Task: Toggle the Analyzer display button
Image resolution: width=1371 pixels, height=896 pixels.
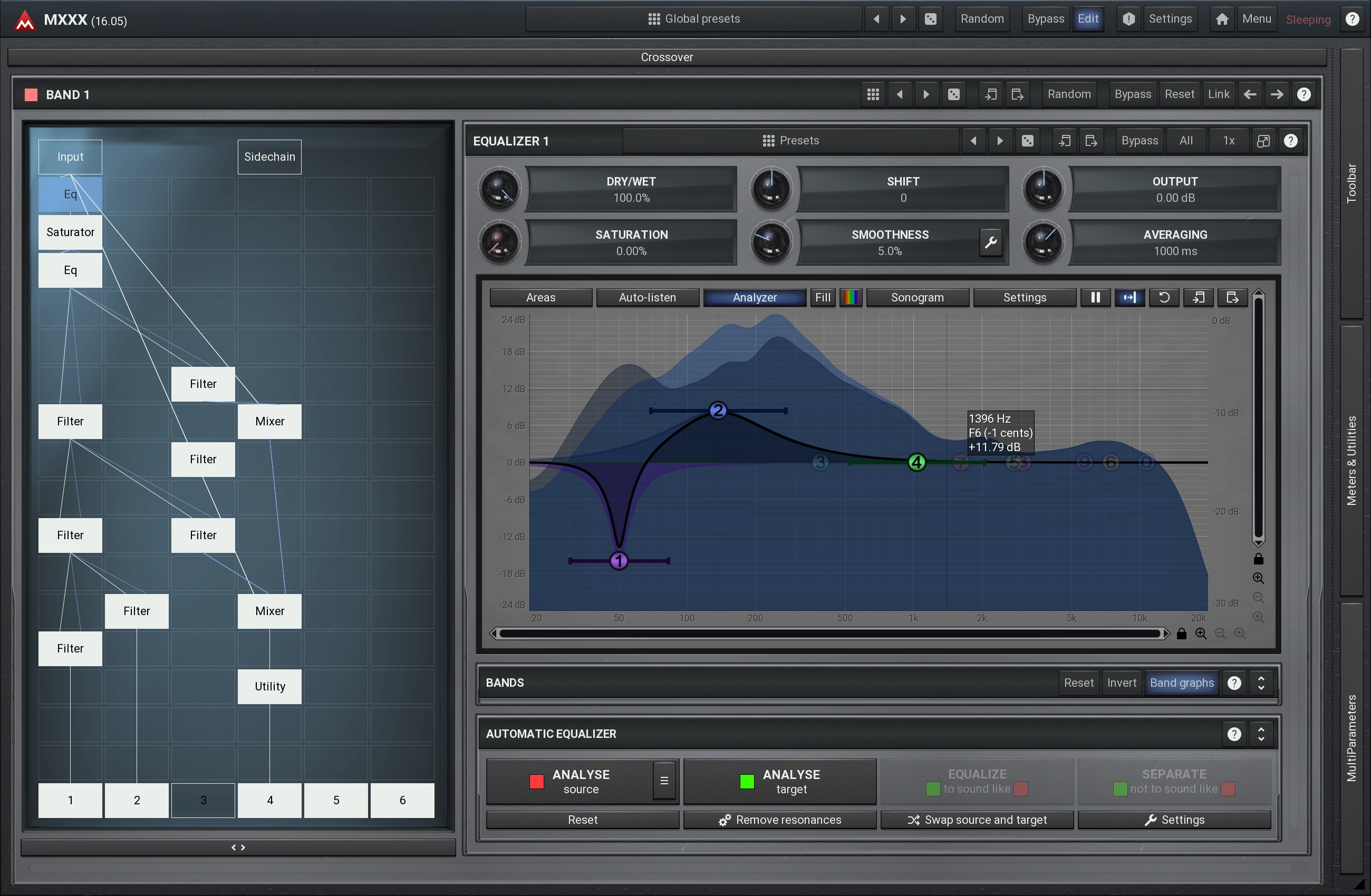Action: click(755, 297)
